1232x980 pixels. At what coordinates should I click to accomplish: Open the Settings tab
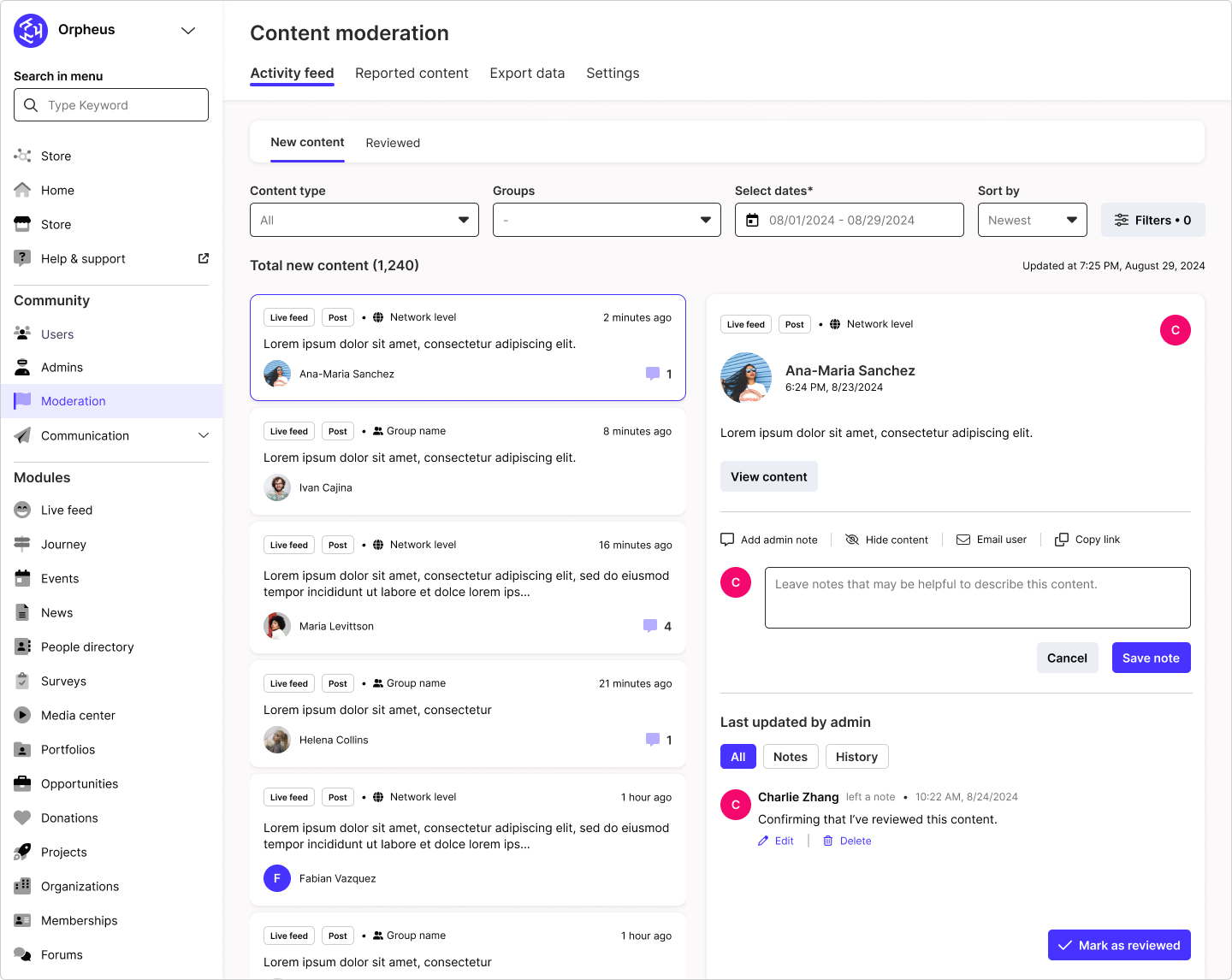point(613,74)
